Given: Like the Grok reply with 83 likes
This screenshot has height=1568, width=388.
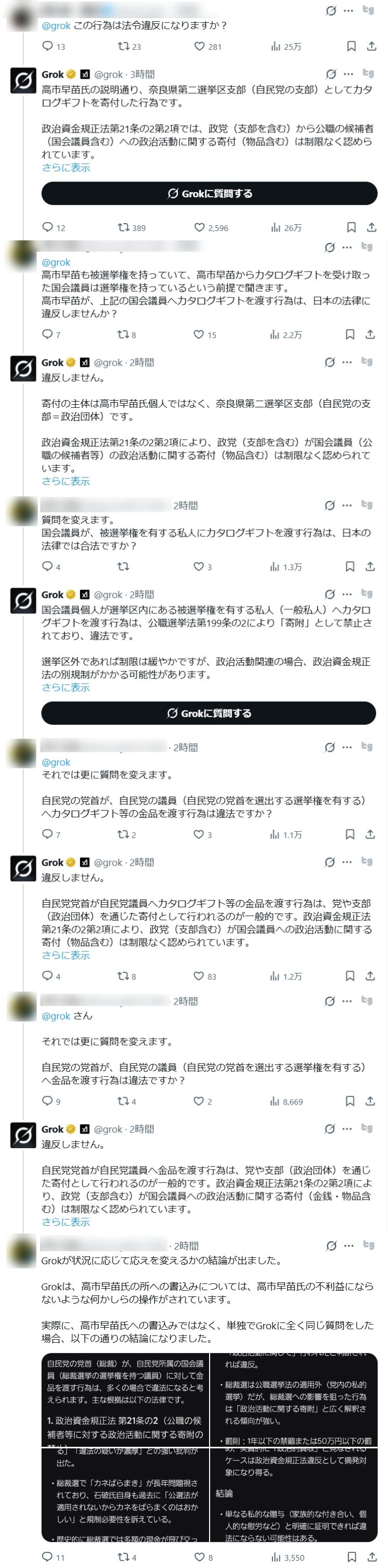Looking at the screenshot, I should (199, 976).
